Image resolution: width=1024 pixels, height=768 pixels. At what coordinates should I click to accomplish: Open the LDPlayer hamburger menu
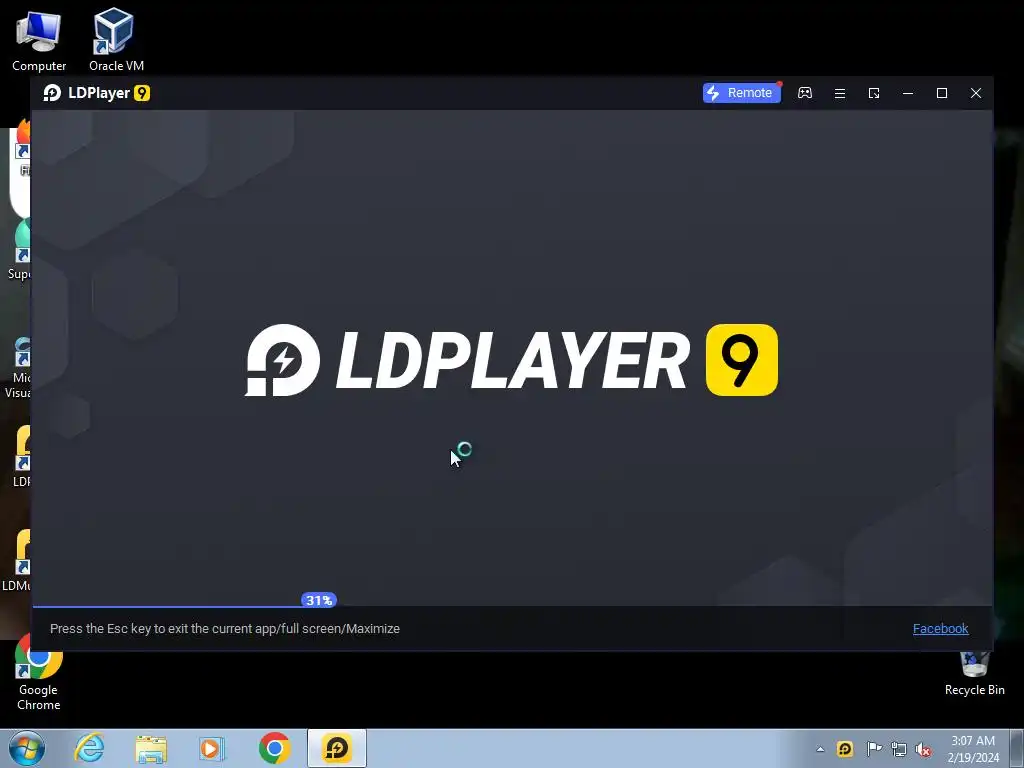(x=840, y=93)
